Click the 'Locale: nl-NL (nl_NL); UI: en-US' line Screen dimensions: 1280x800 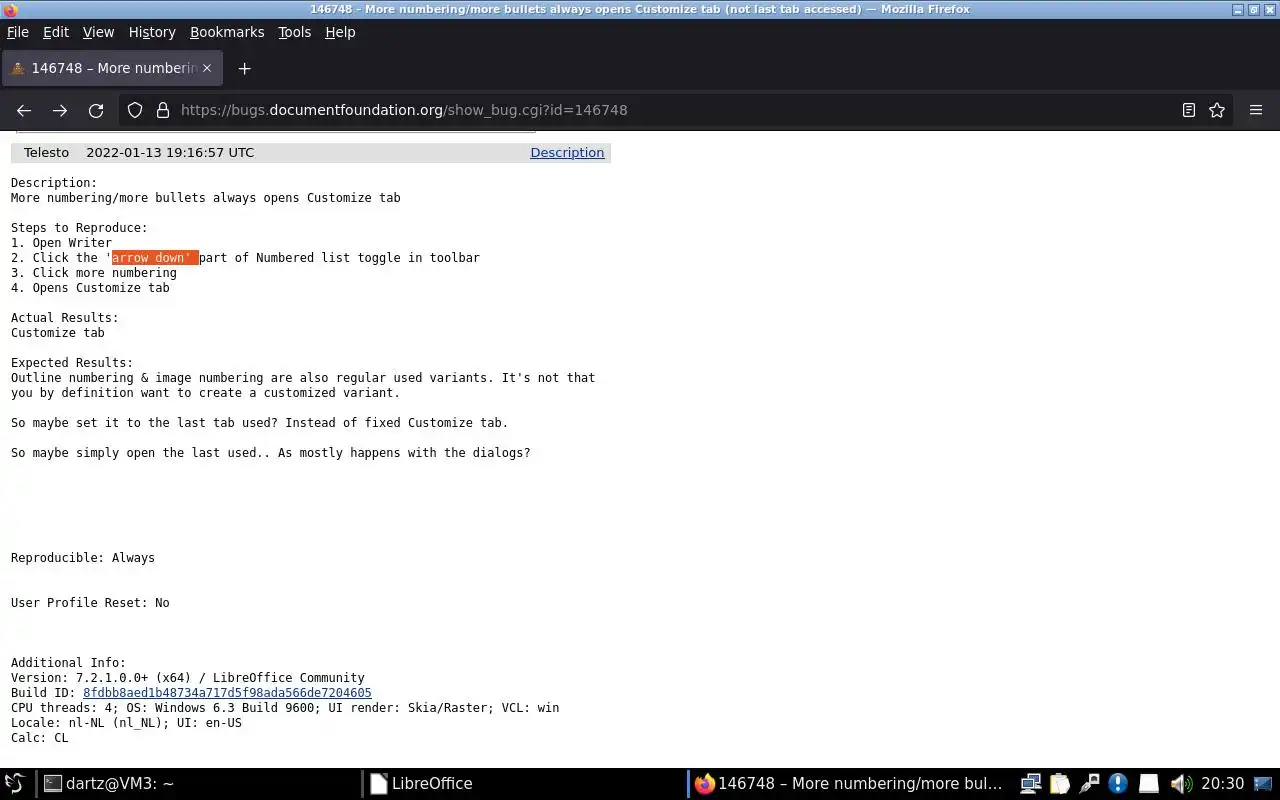pyautogui.click(x=126, y=723)
